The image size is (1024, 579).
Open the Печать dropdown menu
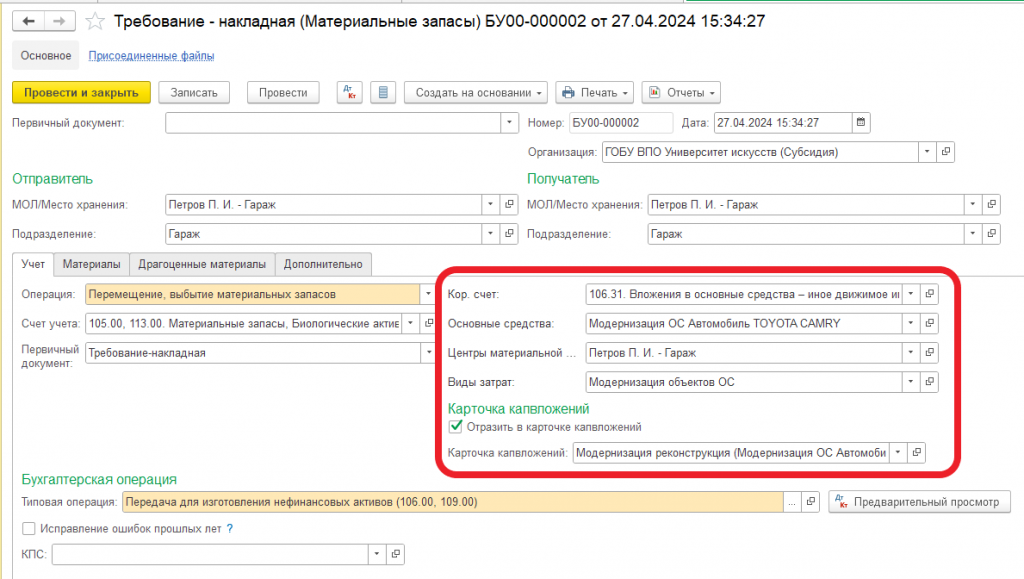click(x=594, y=93)
